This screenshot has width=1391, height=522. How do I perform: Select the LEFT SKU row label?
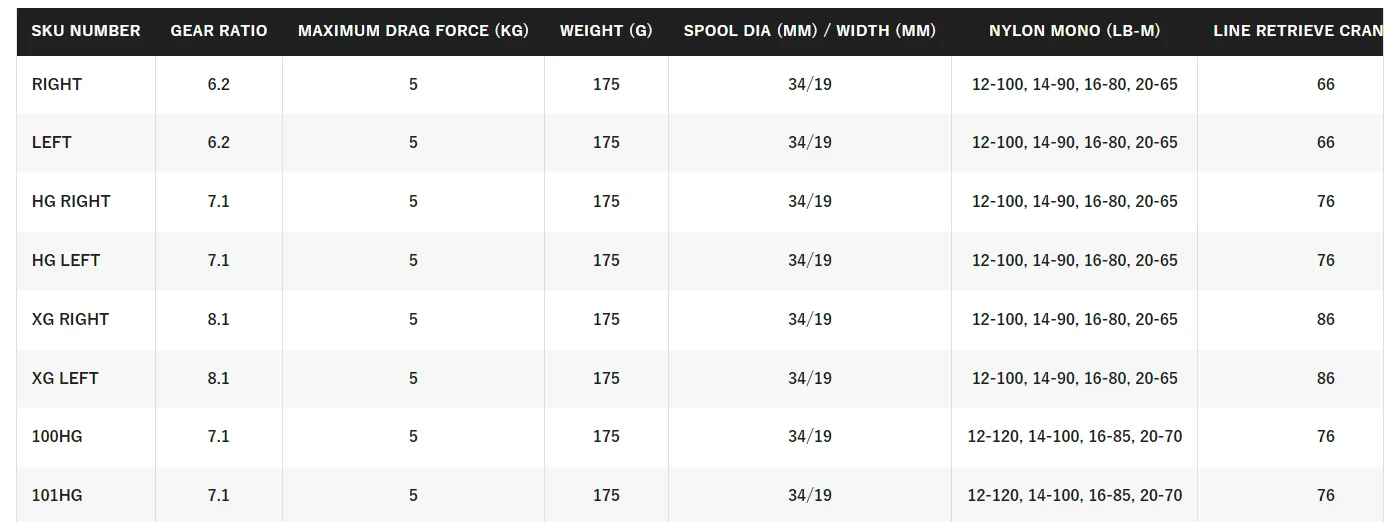point(52,142)
